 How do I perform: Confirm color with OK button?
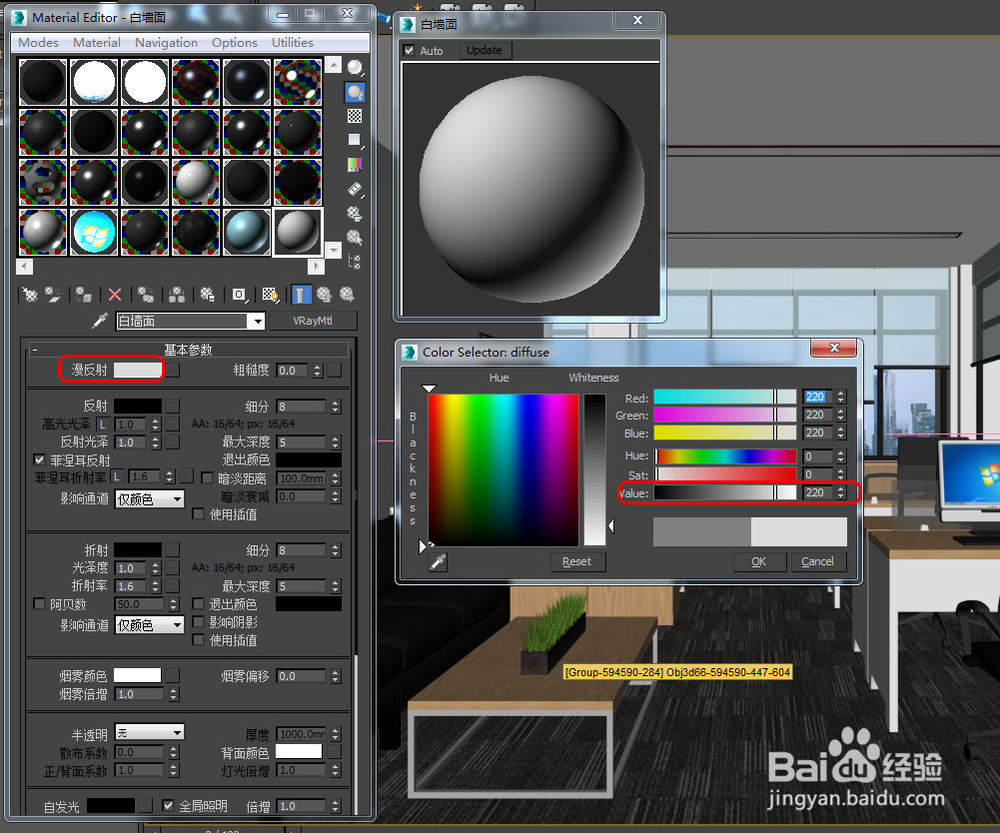pos(758,561)
